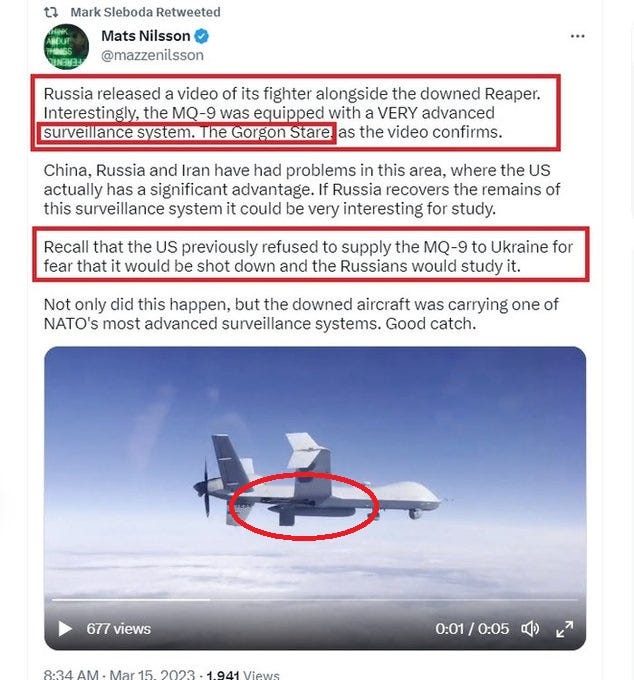Click the 8:34 AM Mar 15, 2023 timestamp
The image size is (634, 680).
point(119,674)
